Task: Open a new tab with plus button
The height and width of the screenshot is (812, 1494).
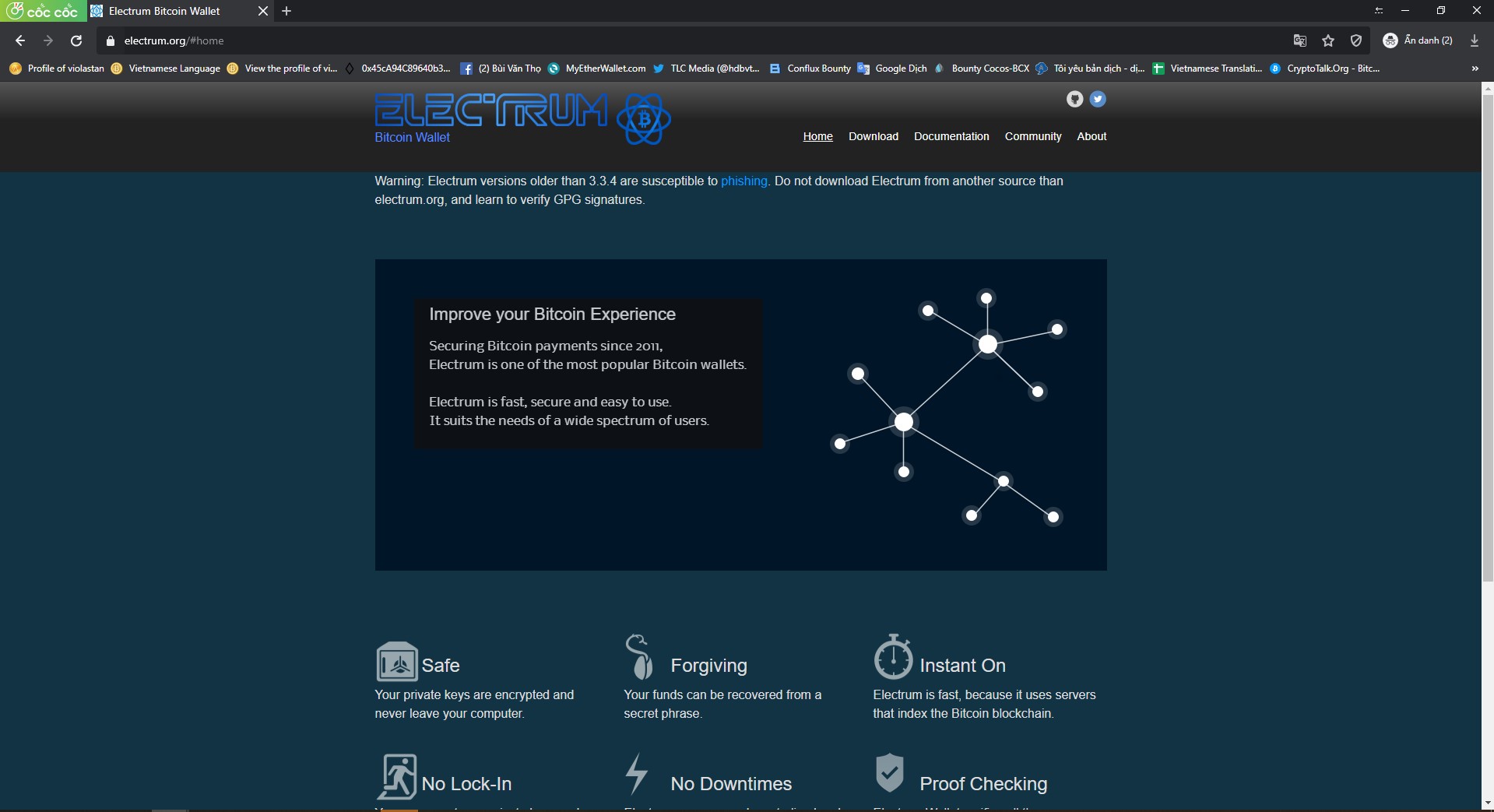Action: click(286, 11)
